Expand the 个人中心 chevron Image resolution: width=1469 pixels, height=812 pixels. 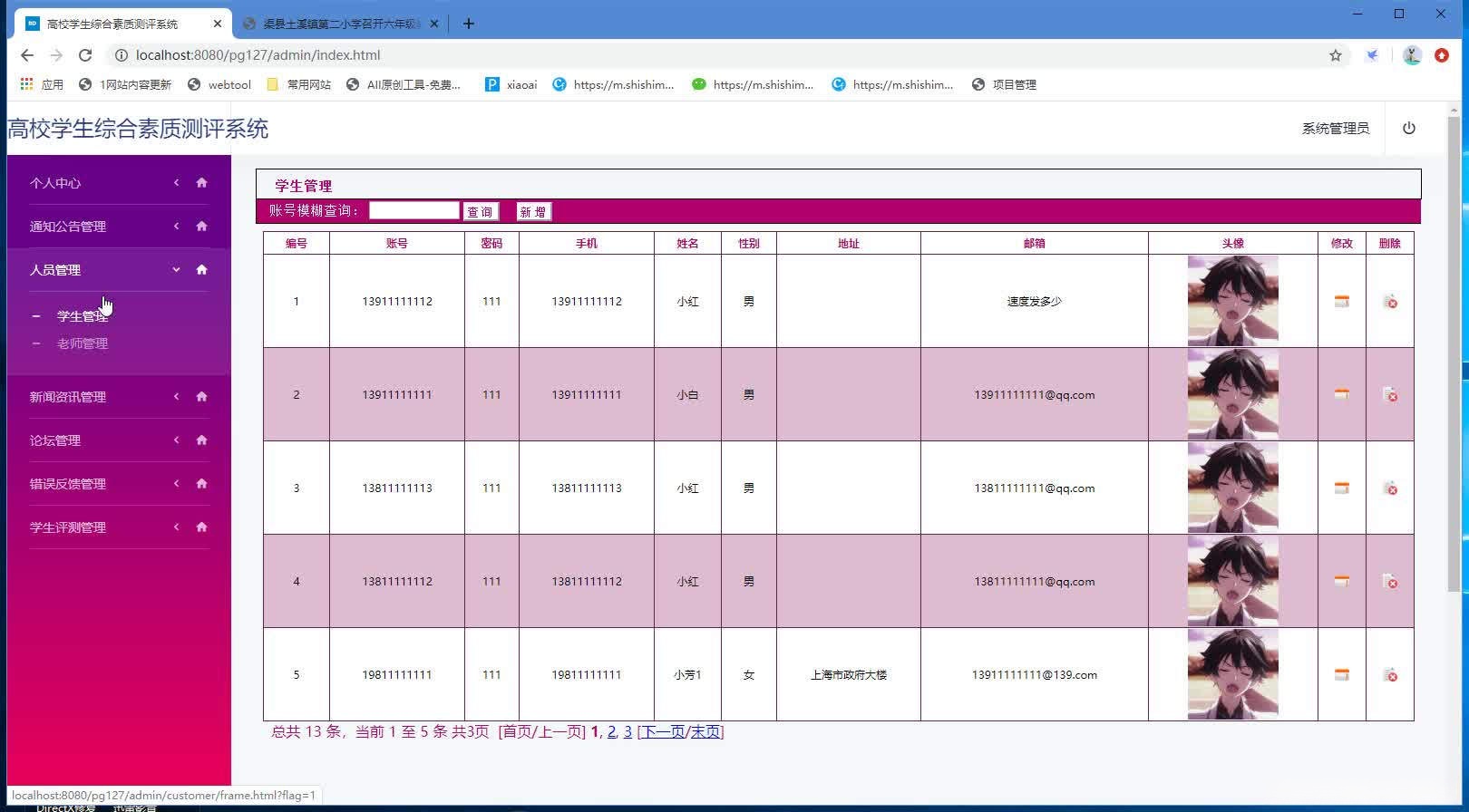tap(177, 183)
